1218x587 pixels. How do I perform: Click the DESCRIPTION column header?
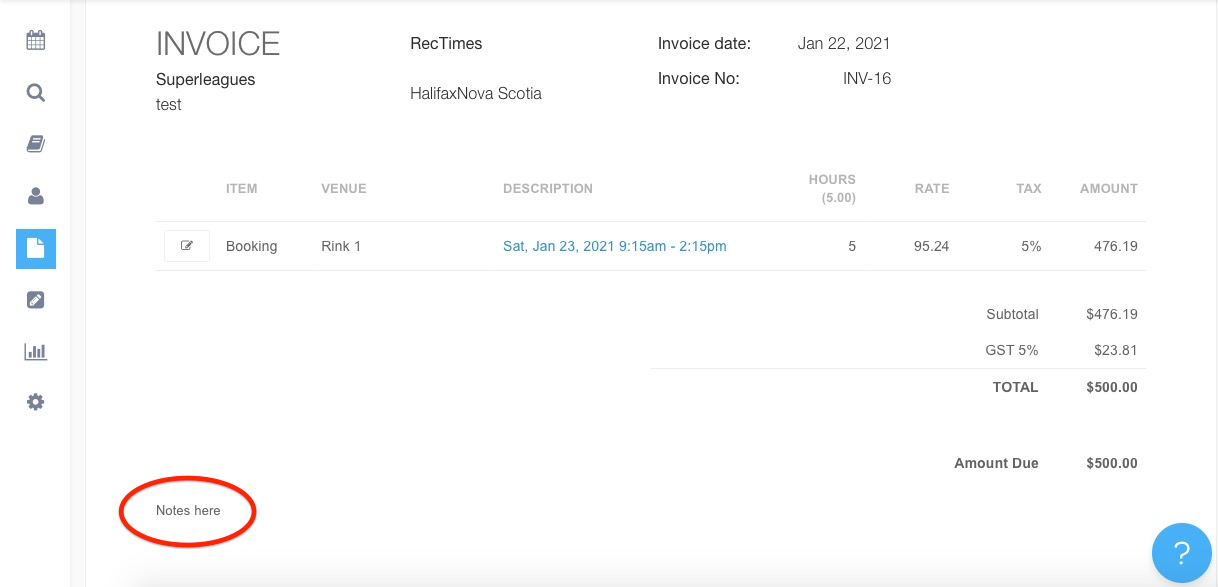[x=547, y=189]
